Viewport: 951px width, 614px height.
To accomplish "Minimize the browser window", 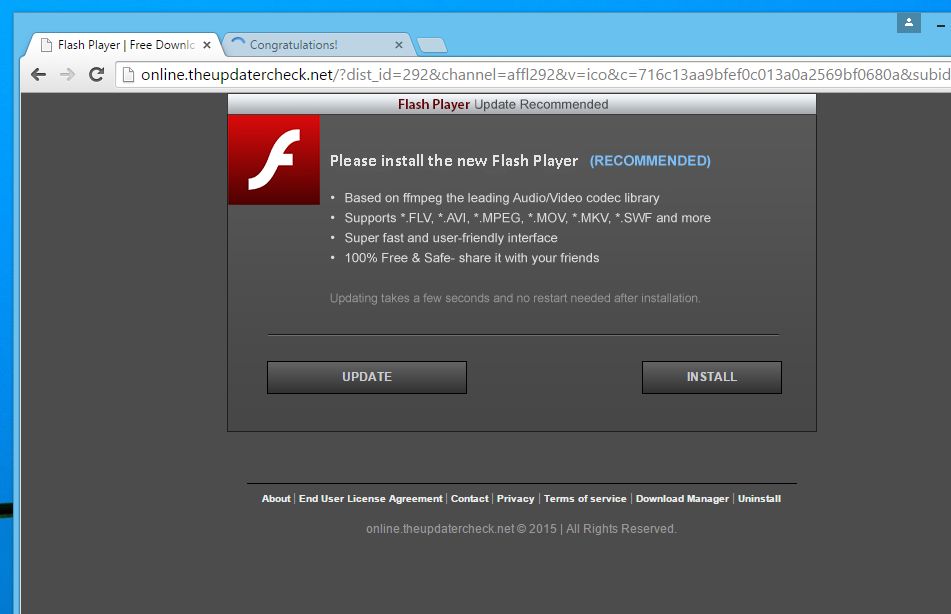I will click(x=941, y=25).
